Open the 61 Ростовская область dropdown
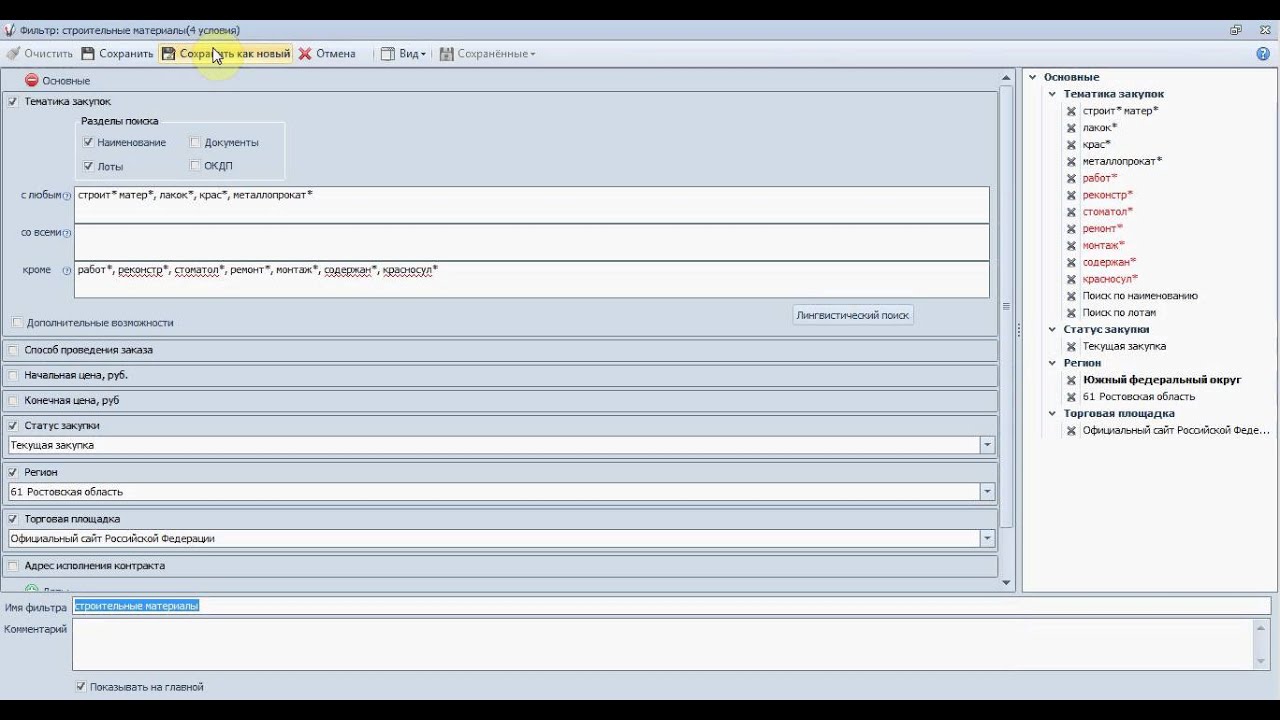Viewport: 1280px width, 720px height. pyautogui.click(x=988, y=492)
